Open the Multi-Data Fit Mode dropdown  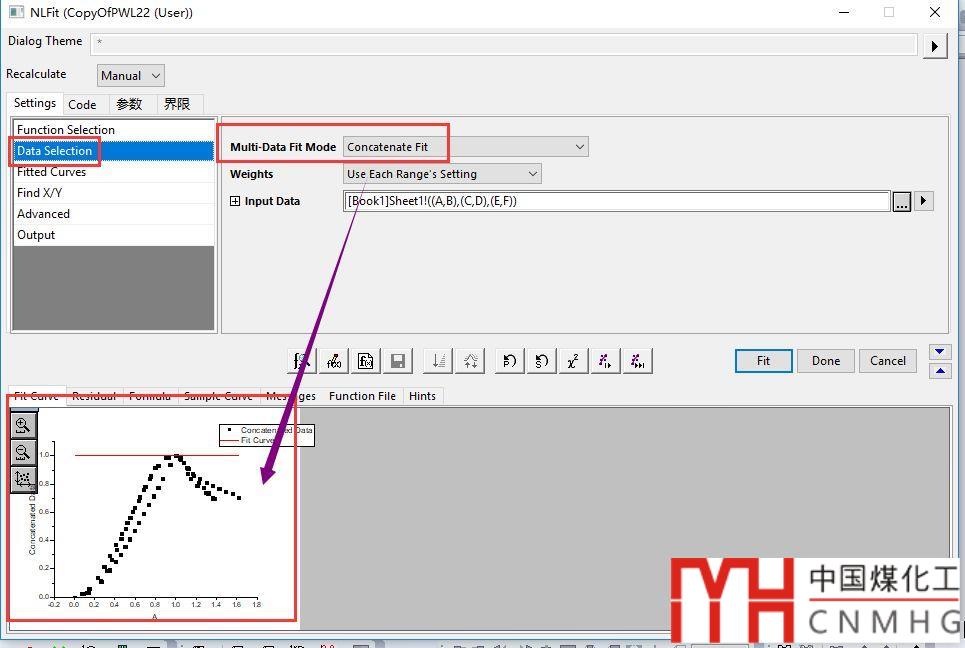pyautogui.click(x=465, y=147)
